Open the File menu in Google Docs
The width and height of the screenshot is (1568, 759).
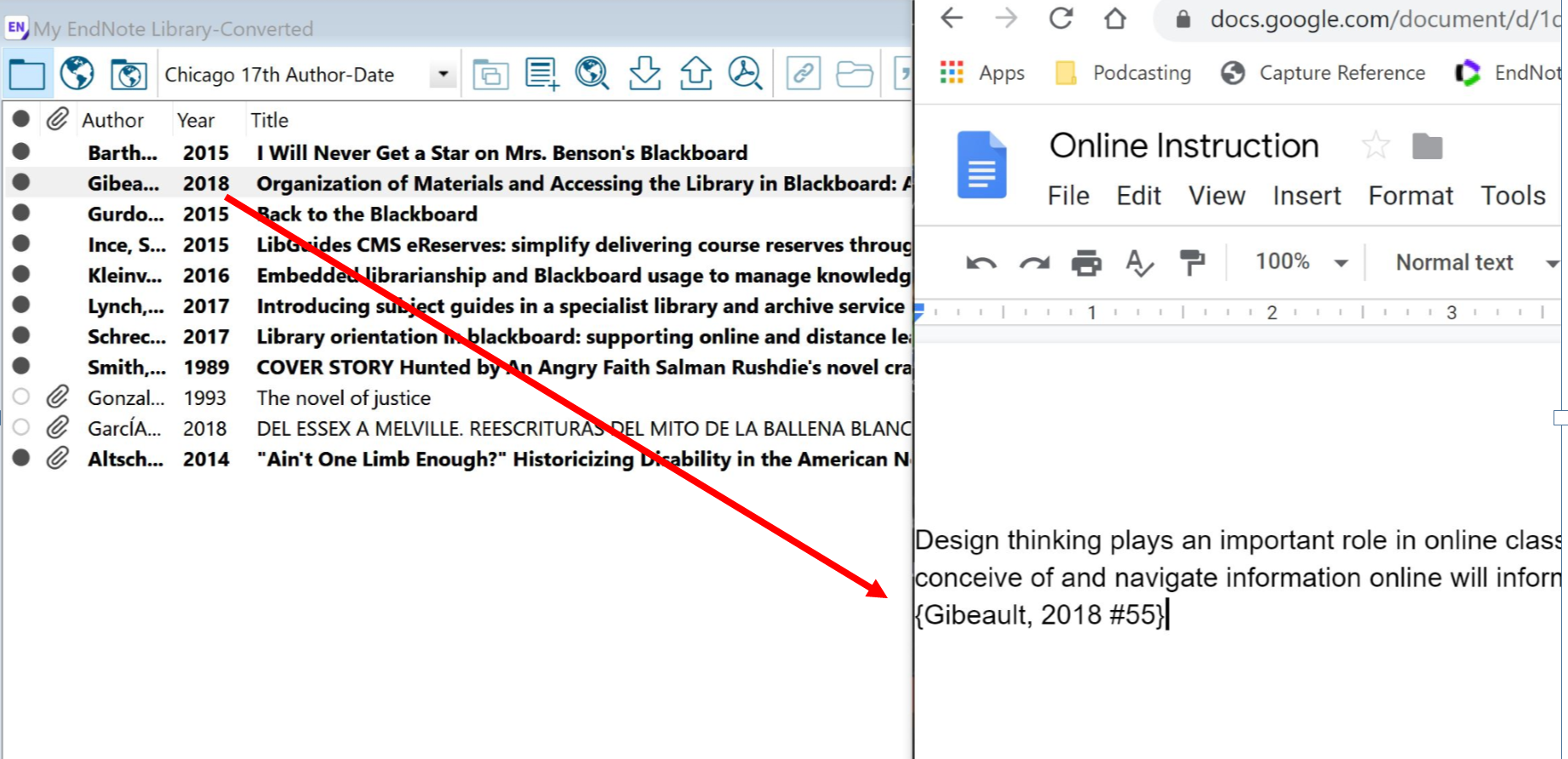[x=1068, y=196]
